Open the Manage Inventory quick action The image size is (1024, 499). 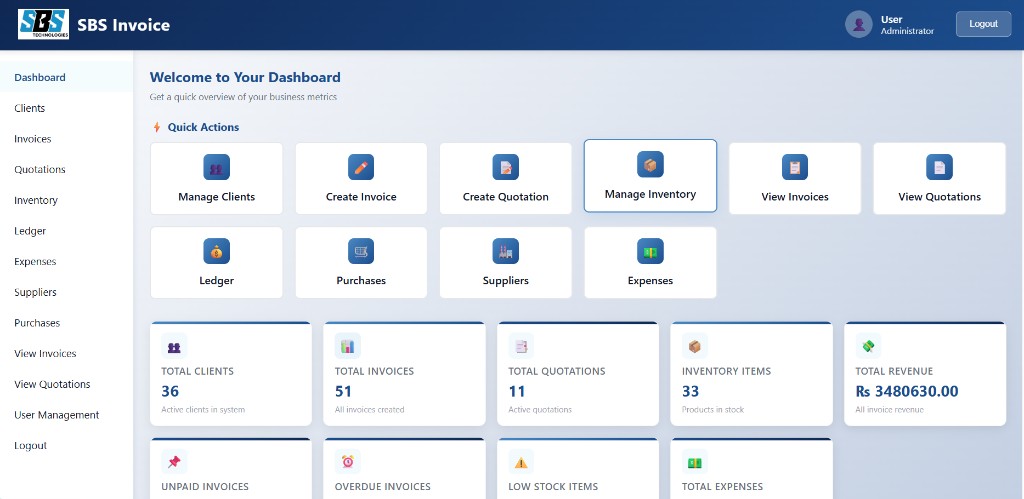click(650, 176)
